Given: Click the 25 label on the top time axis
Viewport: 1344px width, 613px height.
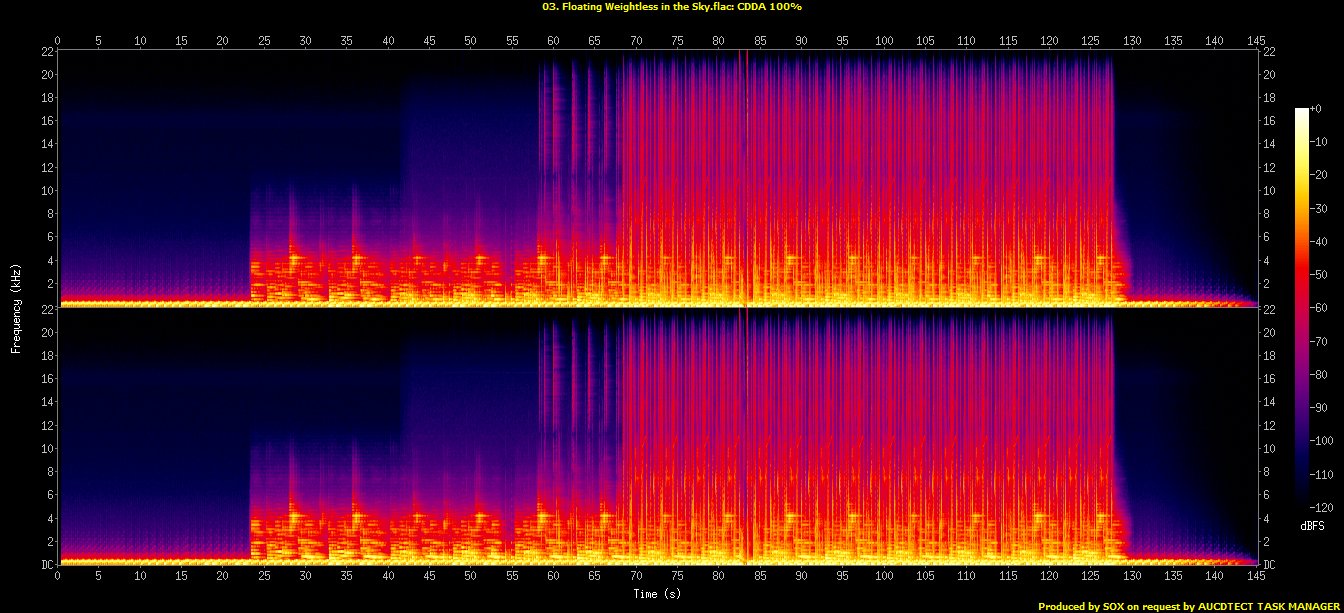Looking at the screenshot, I should 264,40.
